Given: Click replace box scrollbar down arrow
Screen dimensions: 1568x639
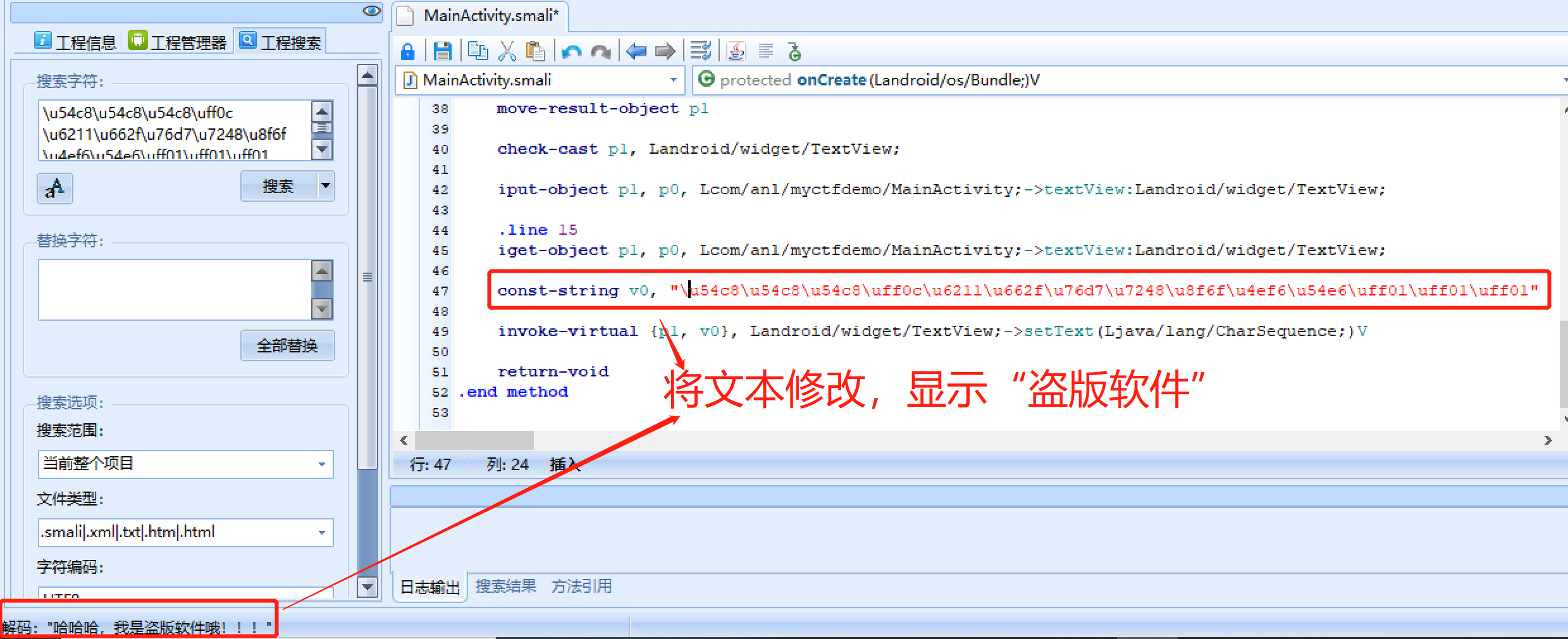Looking at the screenshot, I should tap(323, 309).
